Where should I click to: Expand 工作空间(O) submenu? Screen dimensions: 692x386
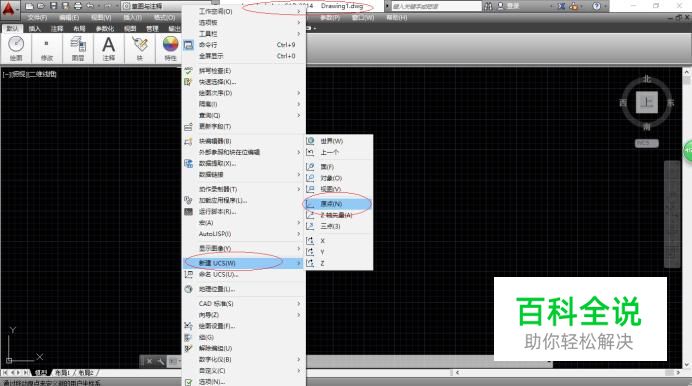[244, 11]
